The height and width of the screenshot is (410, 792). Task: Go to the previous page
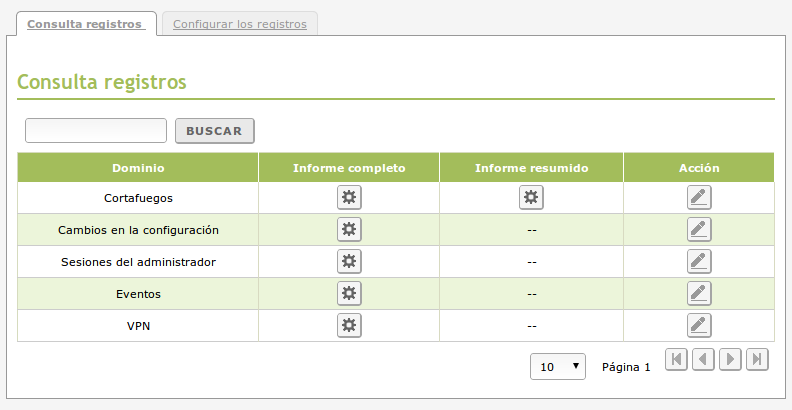tap(703, 359)
